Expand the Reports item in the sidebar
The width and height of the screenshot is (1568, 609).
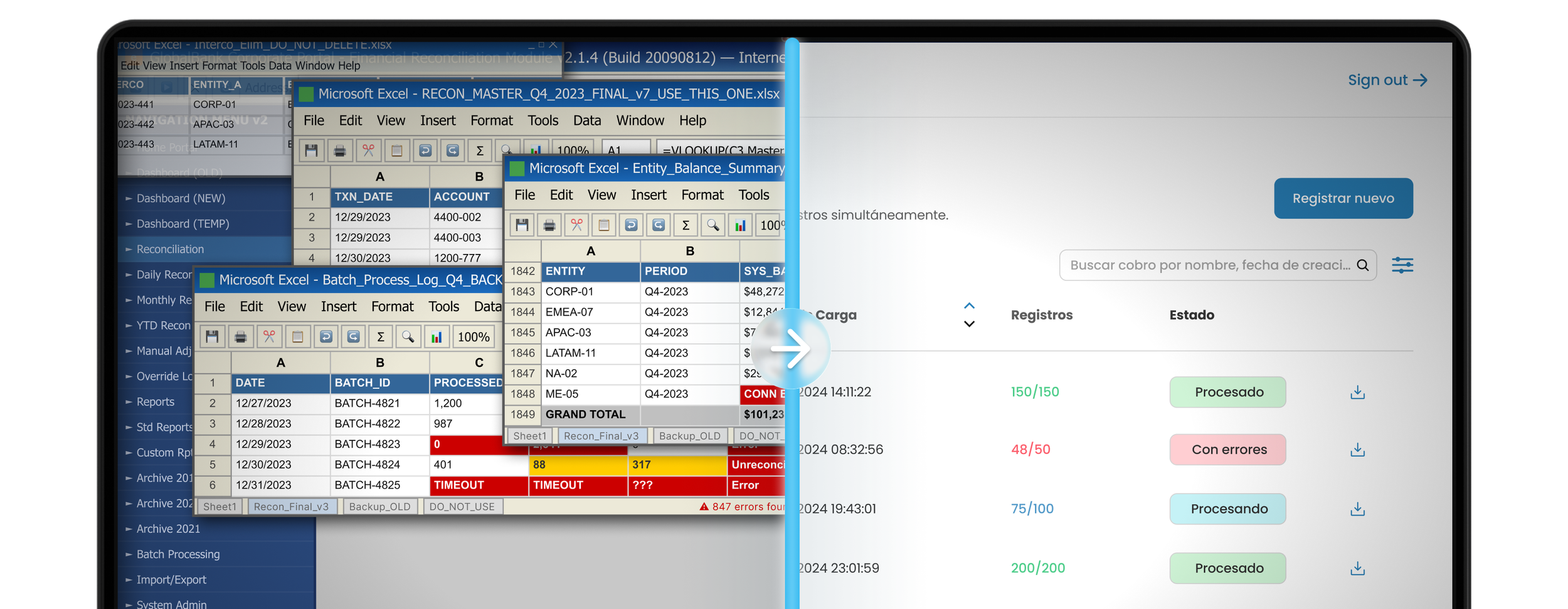pos(156,401)
